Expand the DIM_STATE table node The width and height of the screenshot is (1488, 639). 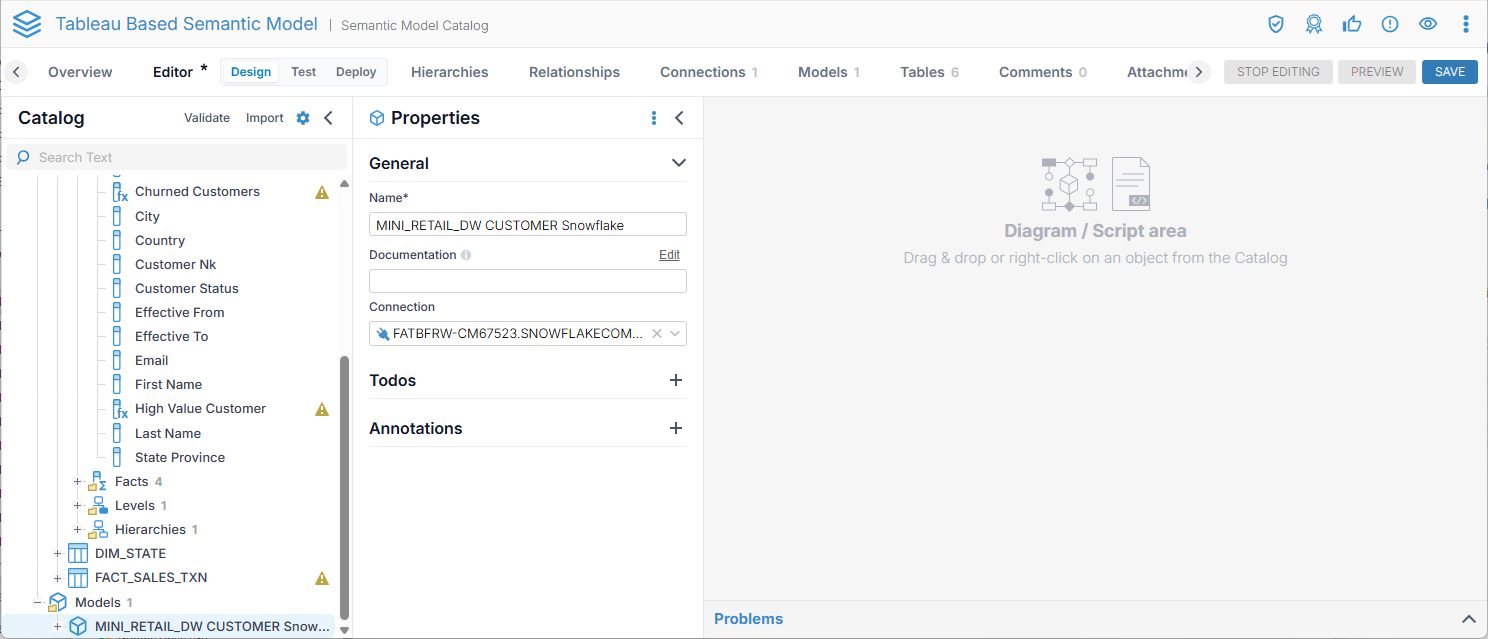click(x=57, y=553)
